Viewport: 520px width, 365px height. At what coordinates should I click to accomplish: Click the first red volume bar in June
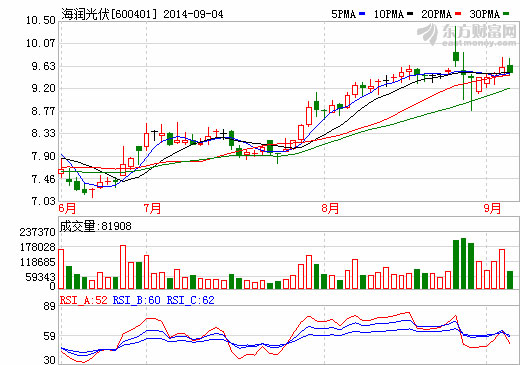click(61, 269)
